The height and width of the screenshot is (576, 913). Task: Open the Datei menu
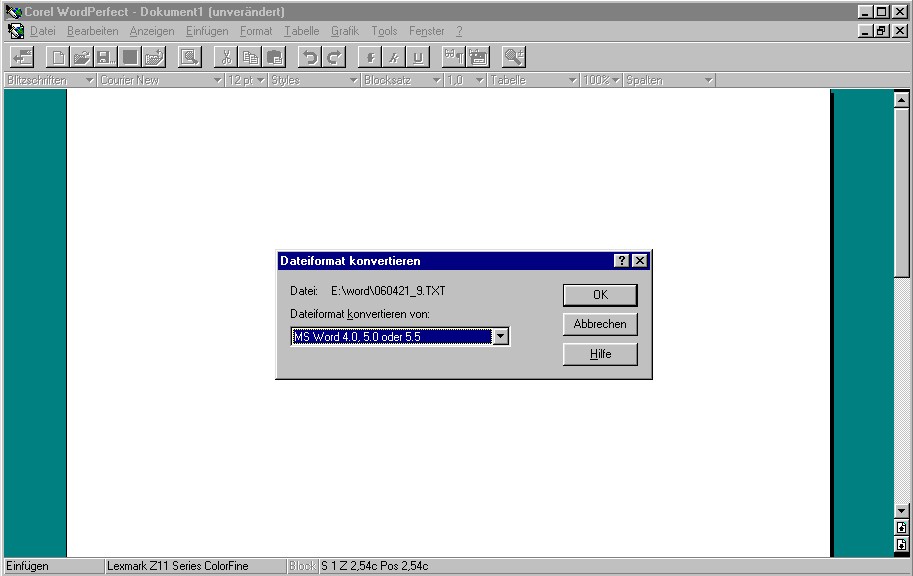[43, 31]
